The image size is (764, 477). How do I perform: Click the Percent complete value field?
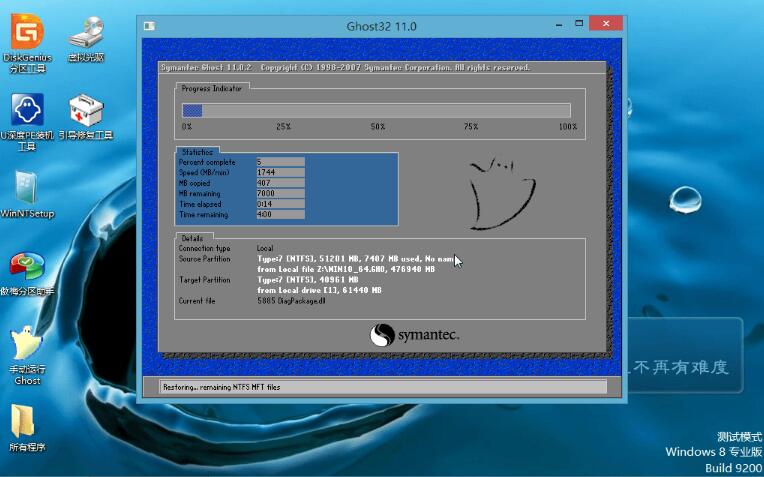coord(281,162)
